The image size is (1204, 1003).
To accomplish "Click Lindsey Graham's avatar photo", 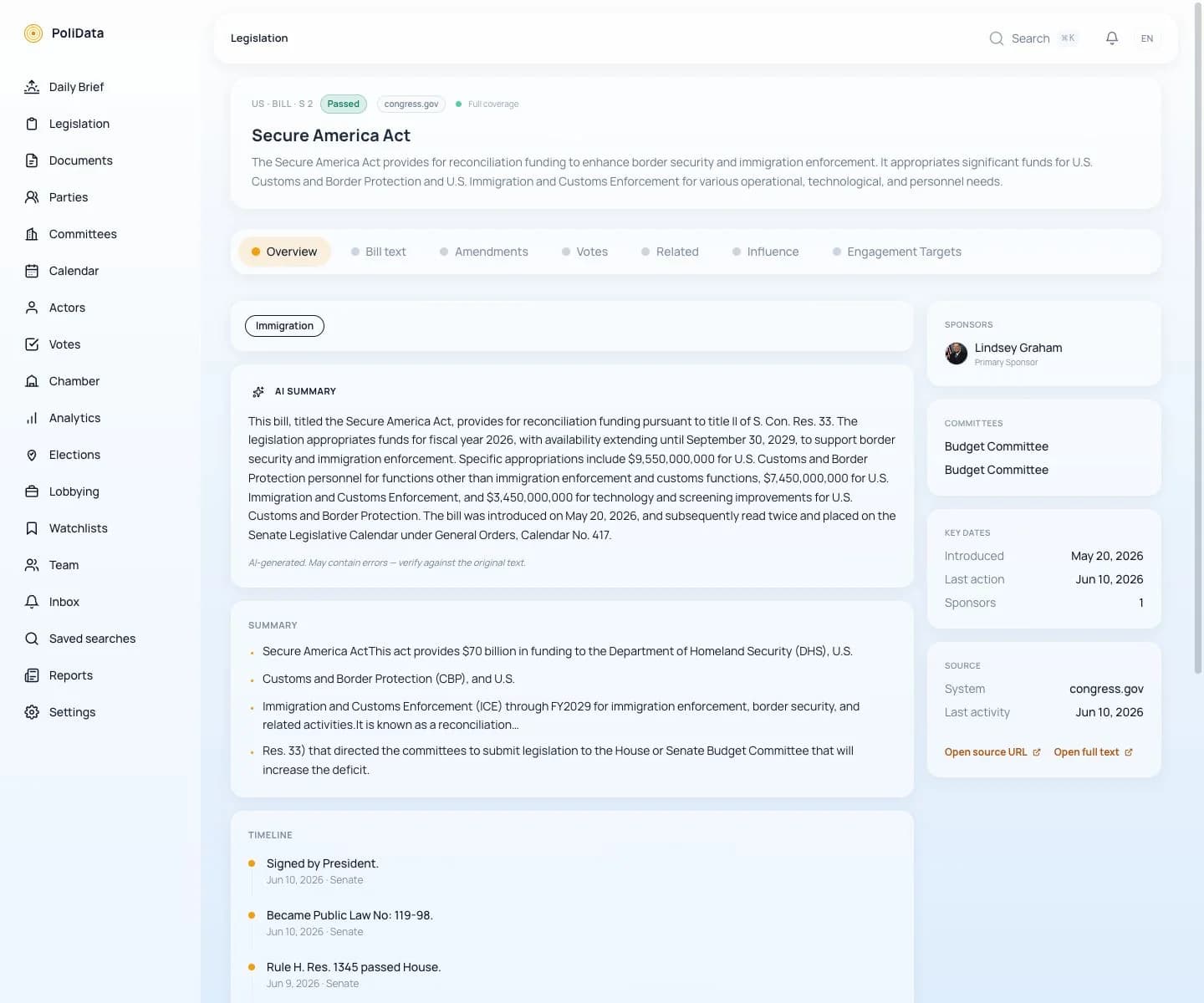I will click(956, 354).
